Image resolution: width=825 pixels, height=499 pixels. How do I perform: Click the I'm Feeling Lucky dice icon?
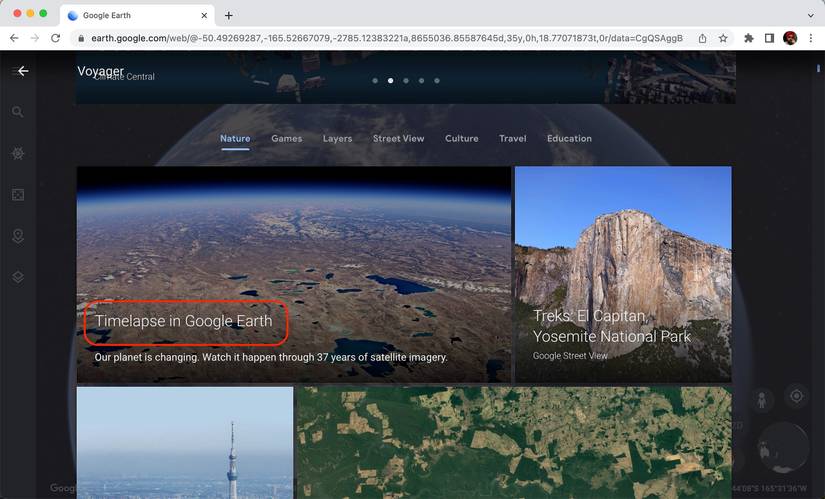tap(18, 195)
